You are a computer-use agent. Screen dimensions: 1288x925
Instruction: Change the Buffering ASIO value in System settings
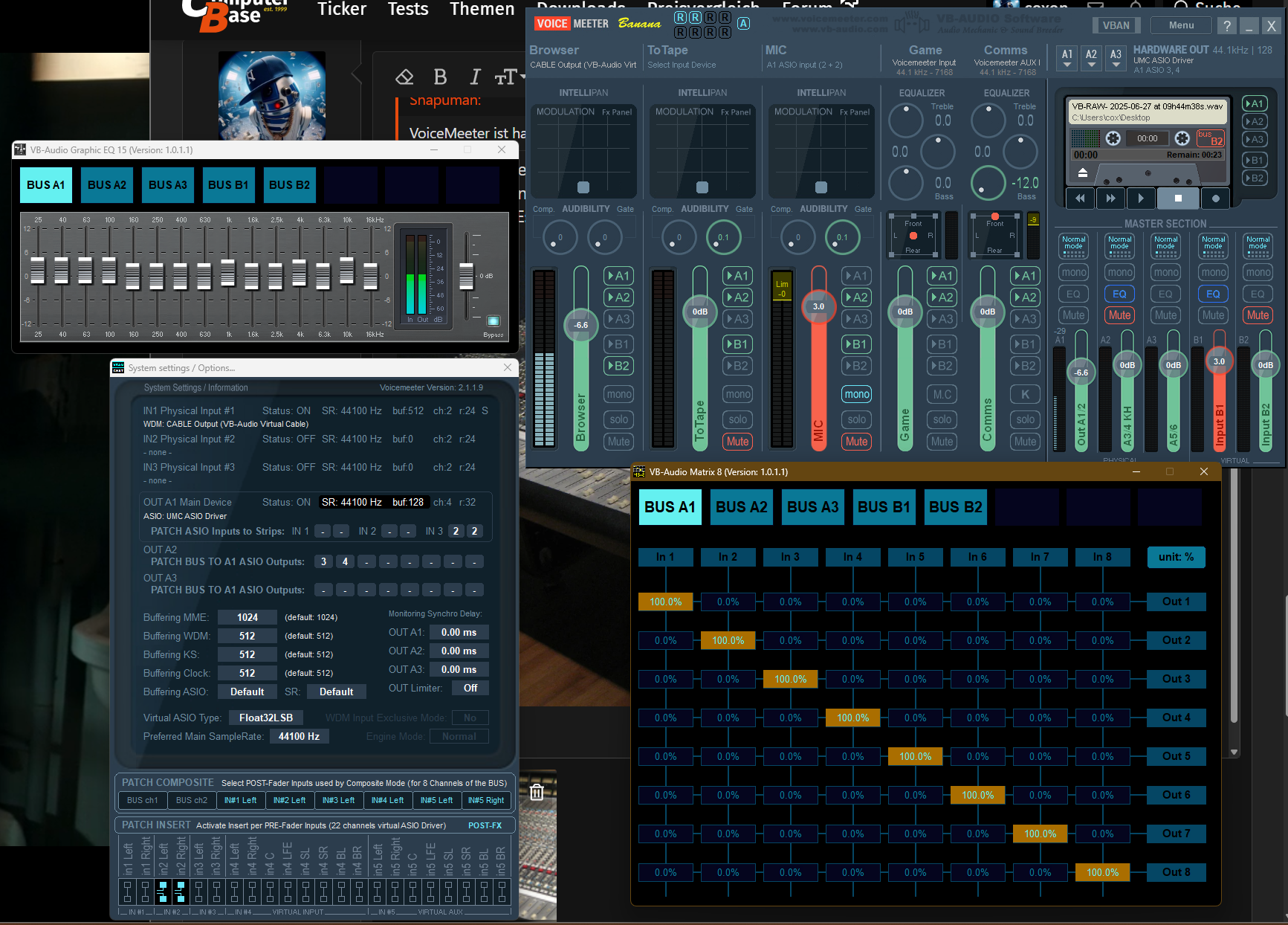[247, 692]
